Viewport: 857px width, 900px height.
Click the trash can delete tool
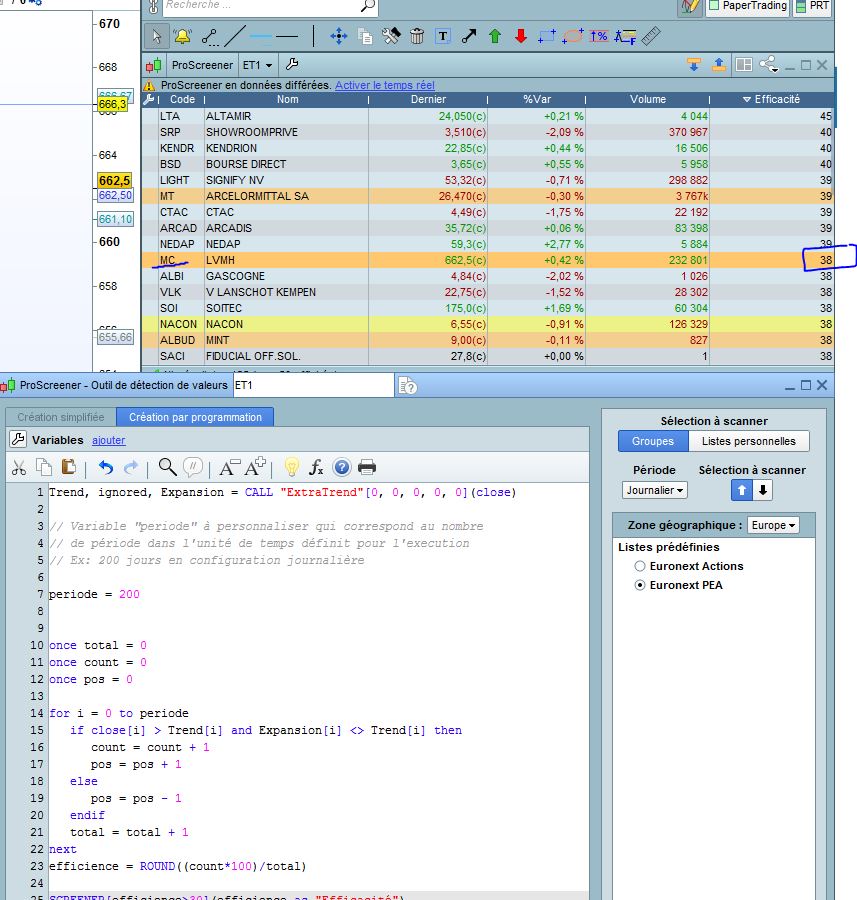417,37
